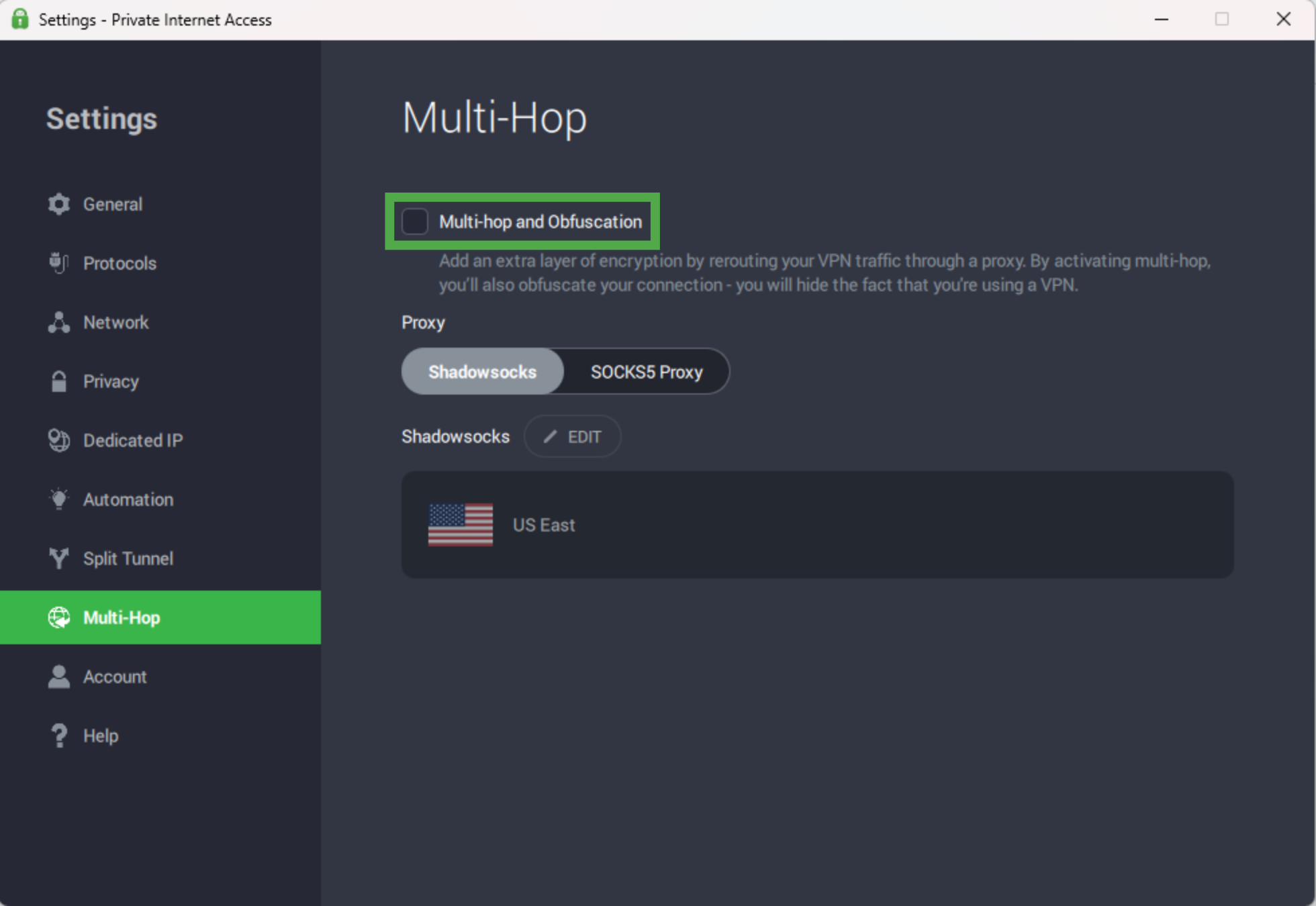Click the Help question mark icon
1316x906 pixels.
click(59, 736)
